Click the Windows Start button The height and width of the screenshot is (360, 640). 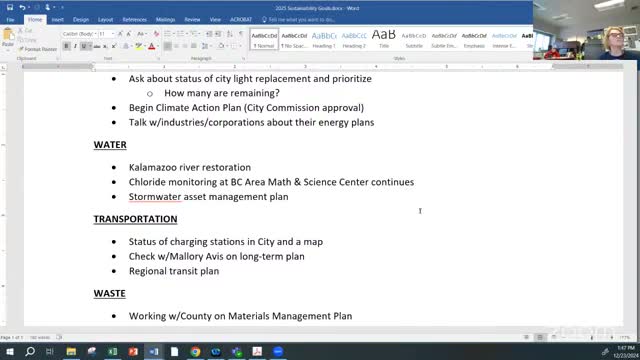click(9, 351)
